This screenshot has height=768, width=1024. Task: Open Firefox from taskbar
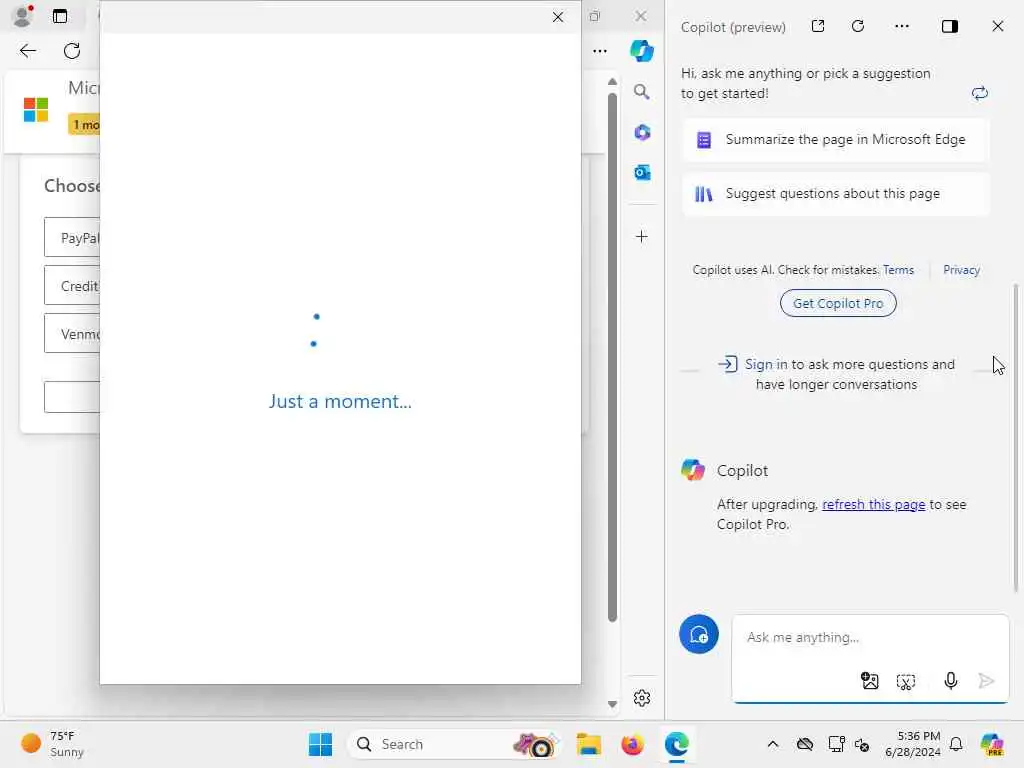coord(632,744)
